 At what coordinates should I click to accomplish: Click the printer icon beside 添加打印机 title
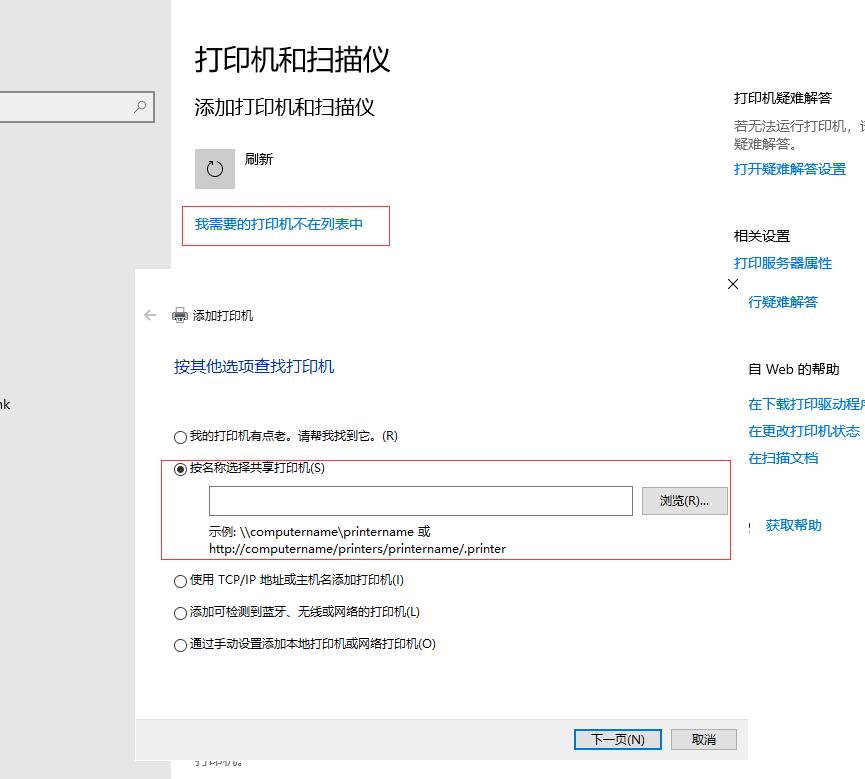coord(178,315)
